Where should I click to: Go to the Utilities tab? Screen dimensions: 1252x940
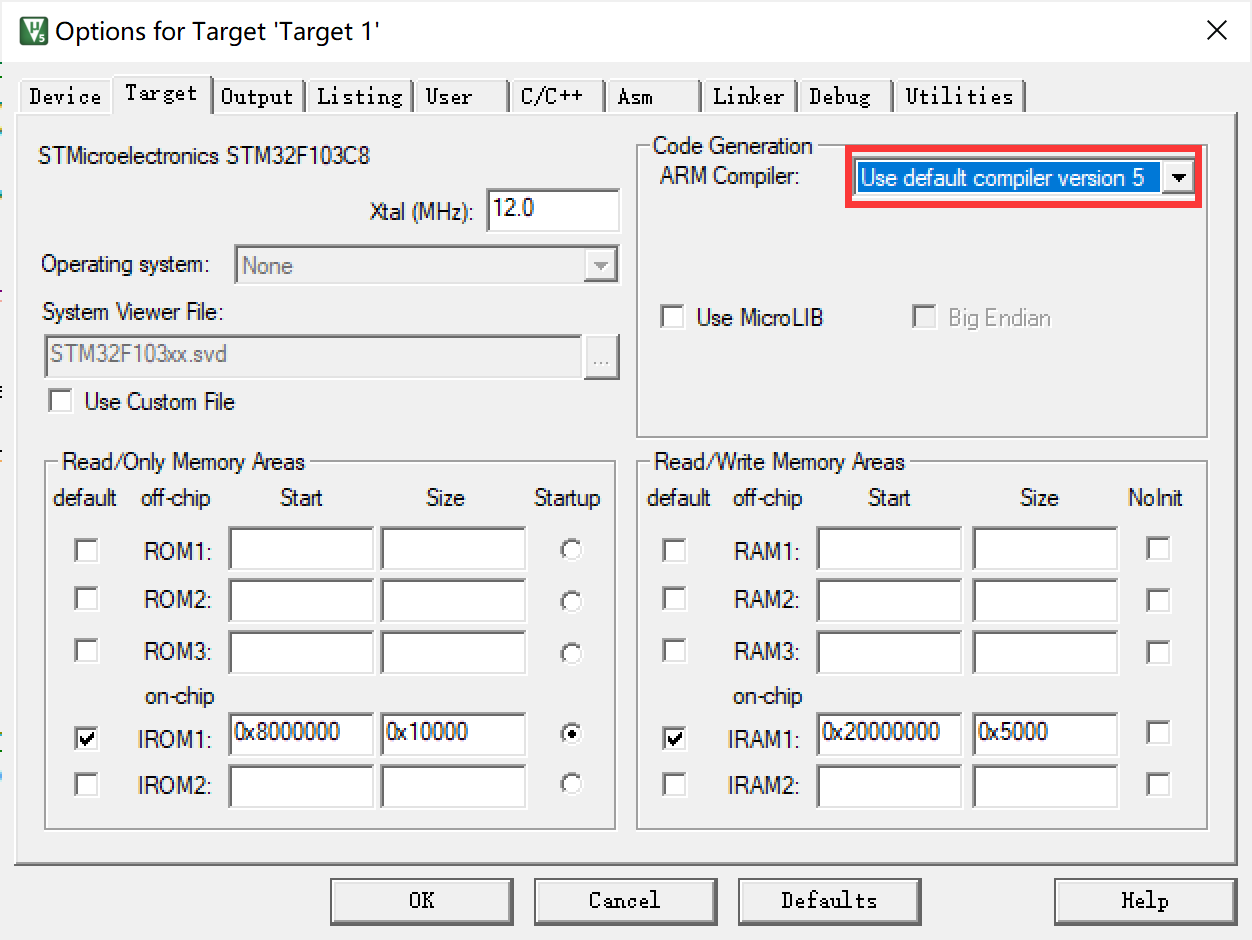coord(959,96)
